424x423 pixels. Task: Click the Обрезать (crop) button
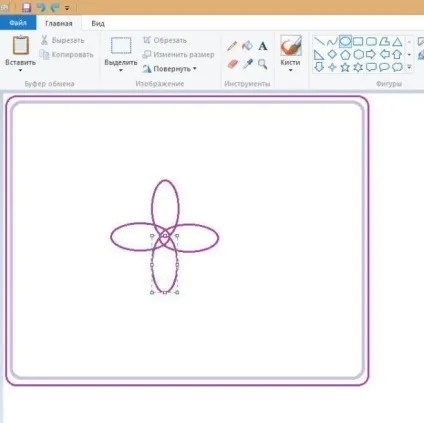[x=165, y=40]
